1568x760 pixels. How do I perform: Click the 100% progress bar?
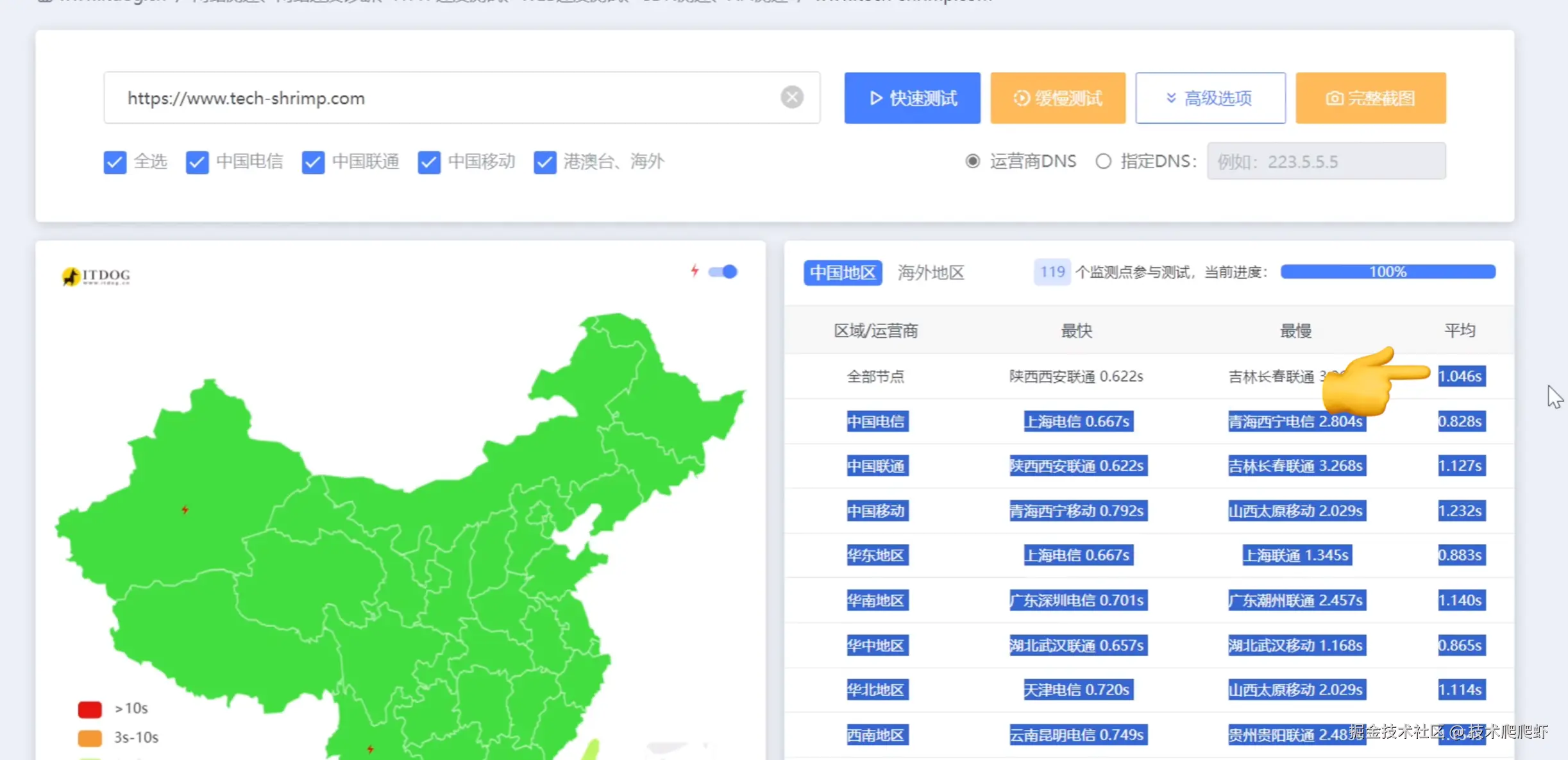1388,272
